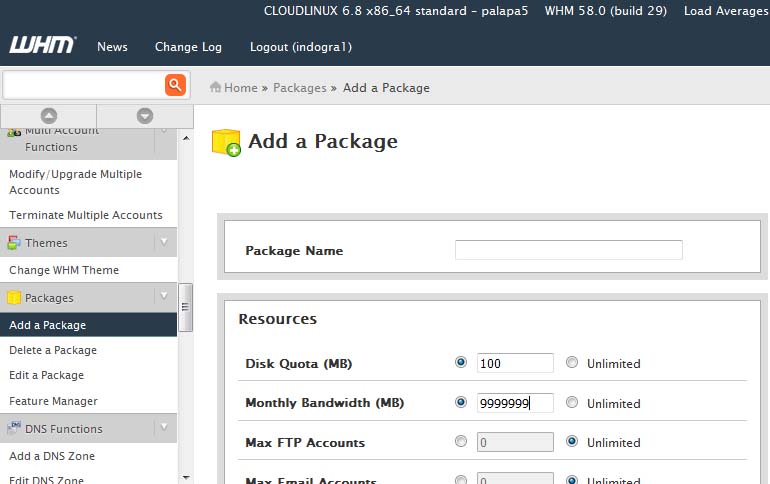Click Logout (indogra1) link
Screen dimensions: 770x484
[x=300, y=47]
